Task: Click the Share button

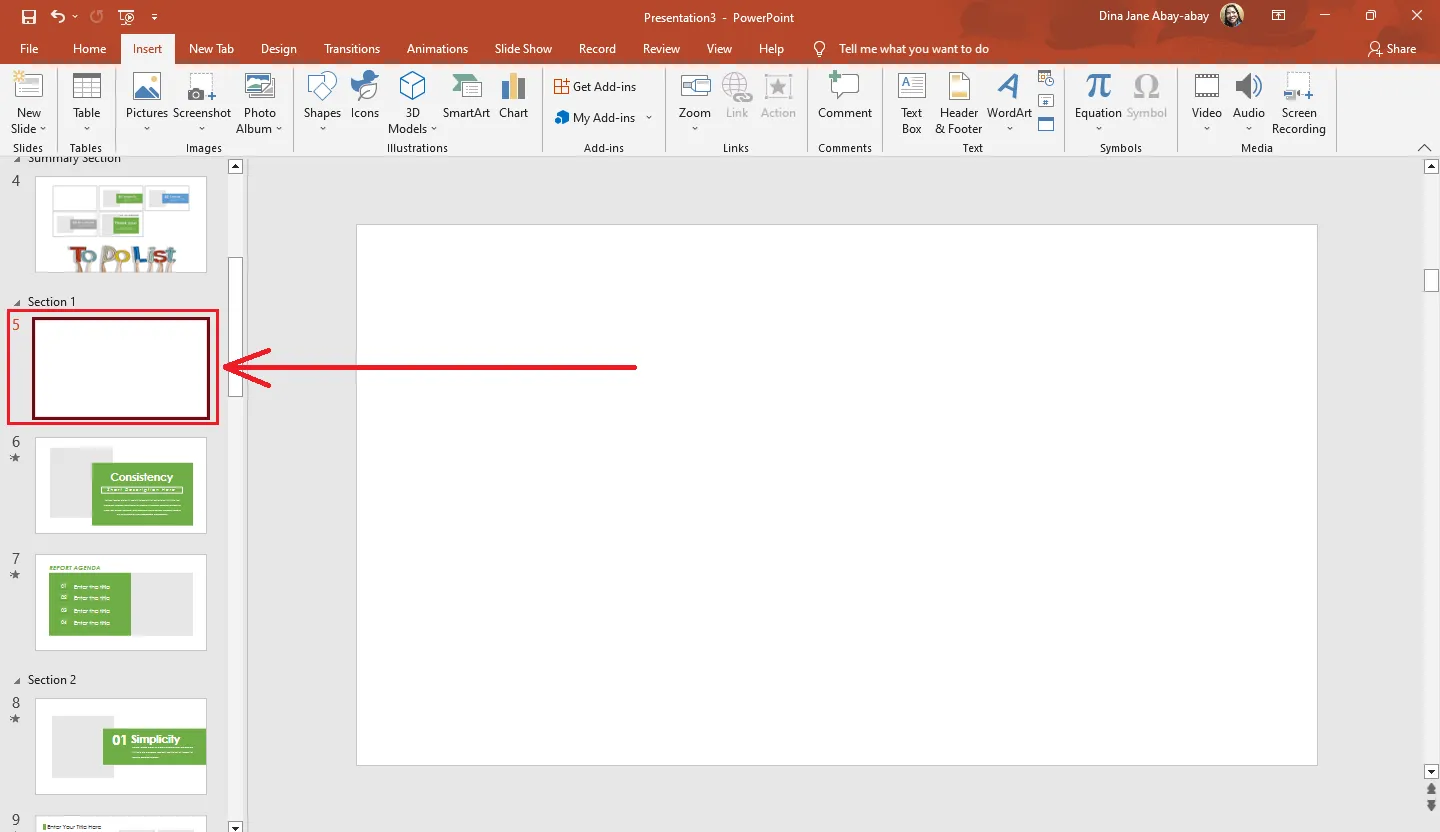Action: tap(1392, 48)
